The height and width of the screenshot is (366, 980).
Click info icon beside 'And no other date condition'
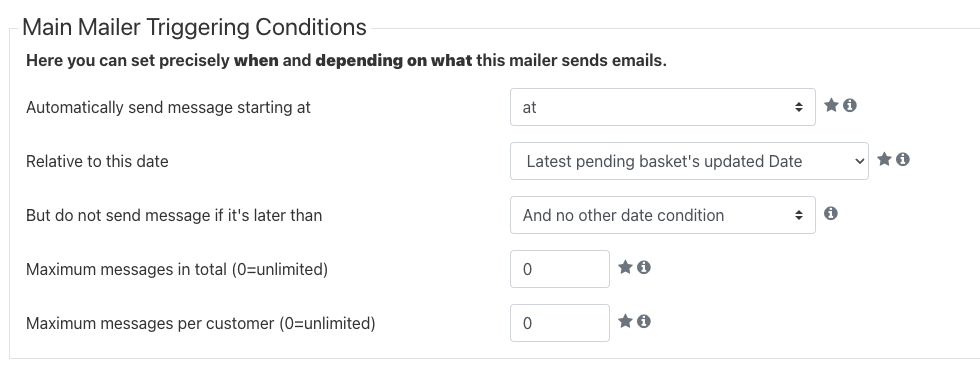click(831, 214)
